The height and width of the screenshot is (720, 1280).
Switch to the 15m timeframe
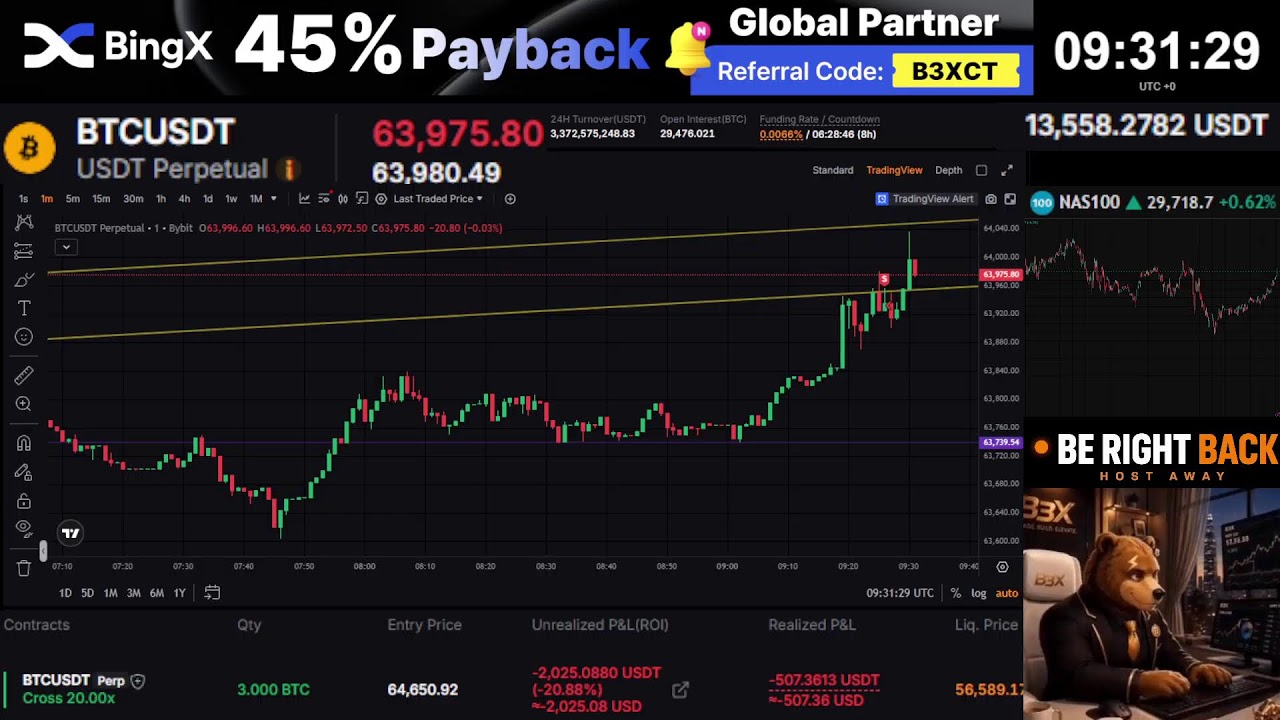point(101,199)
